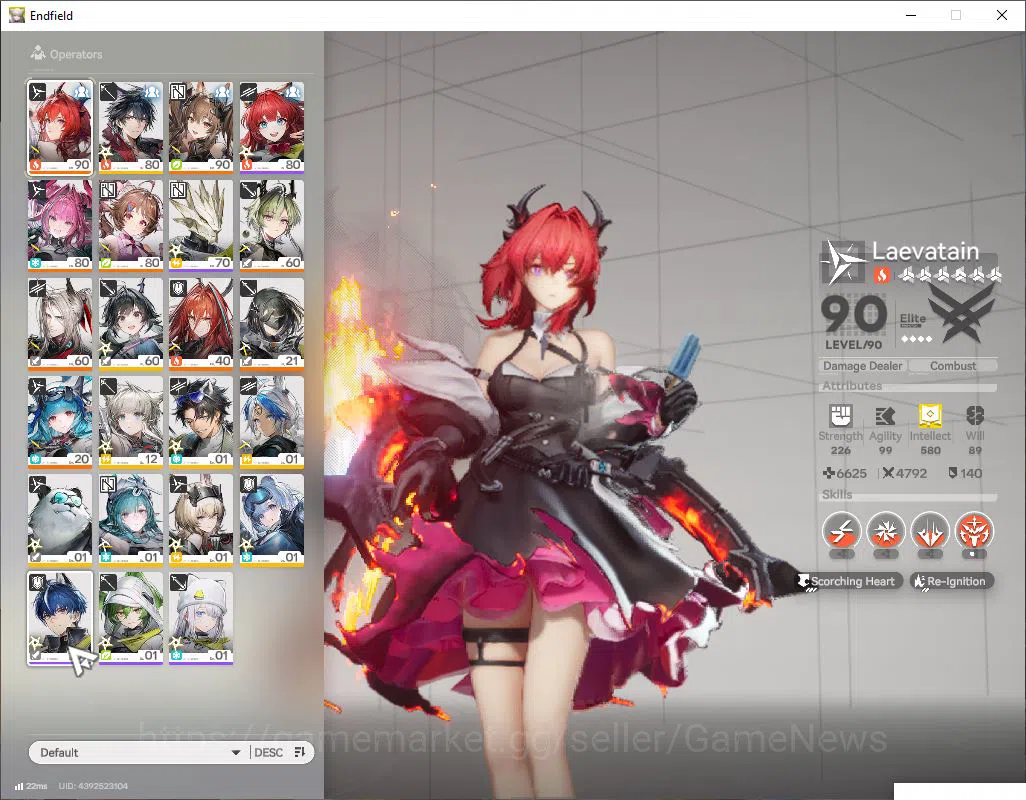Select the black-haired level 80 operator card

(x=131, y=128)
